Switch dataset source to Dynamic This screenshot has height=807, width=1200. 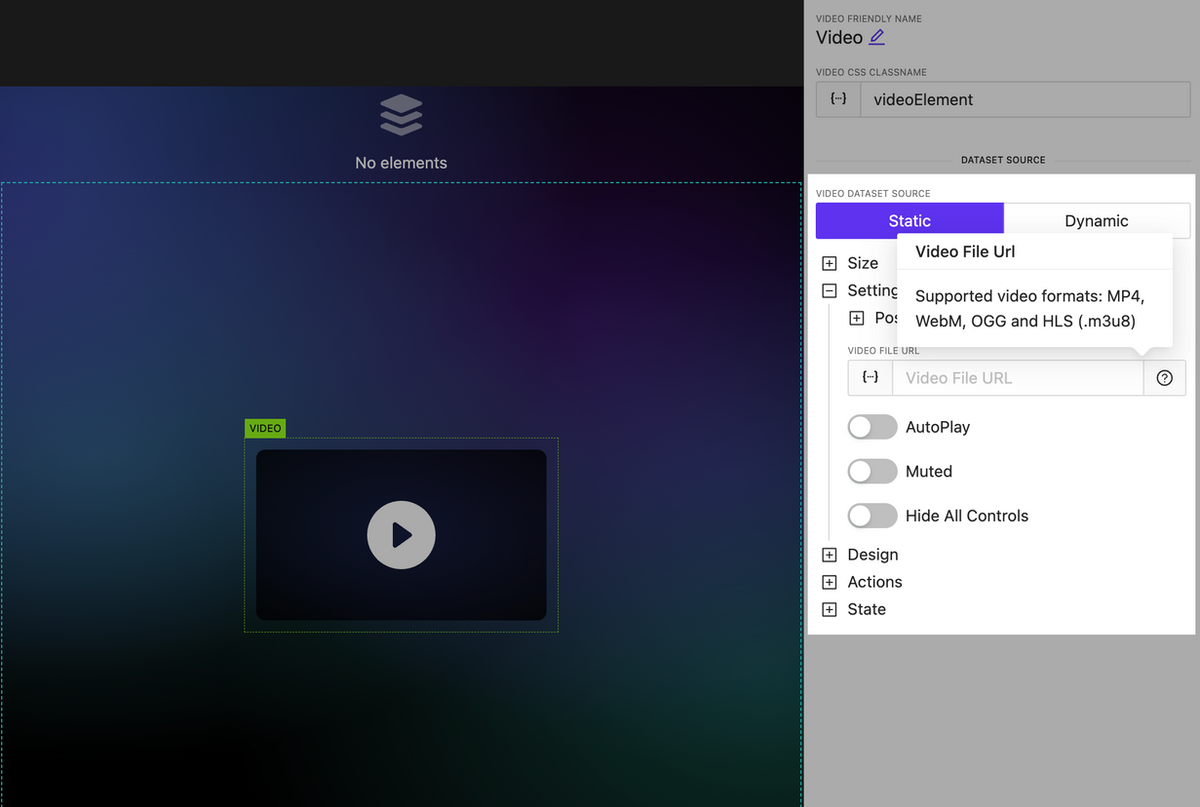pos(1096,220)
